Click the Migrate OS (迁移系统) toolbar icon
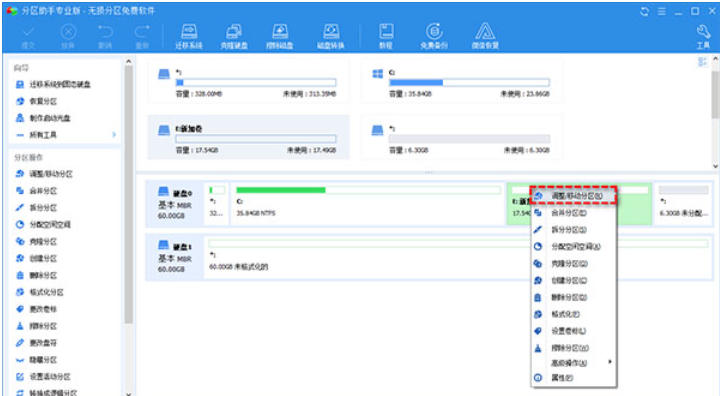 [x=189, y=36]
